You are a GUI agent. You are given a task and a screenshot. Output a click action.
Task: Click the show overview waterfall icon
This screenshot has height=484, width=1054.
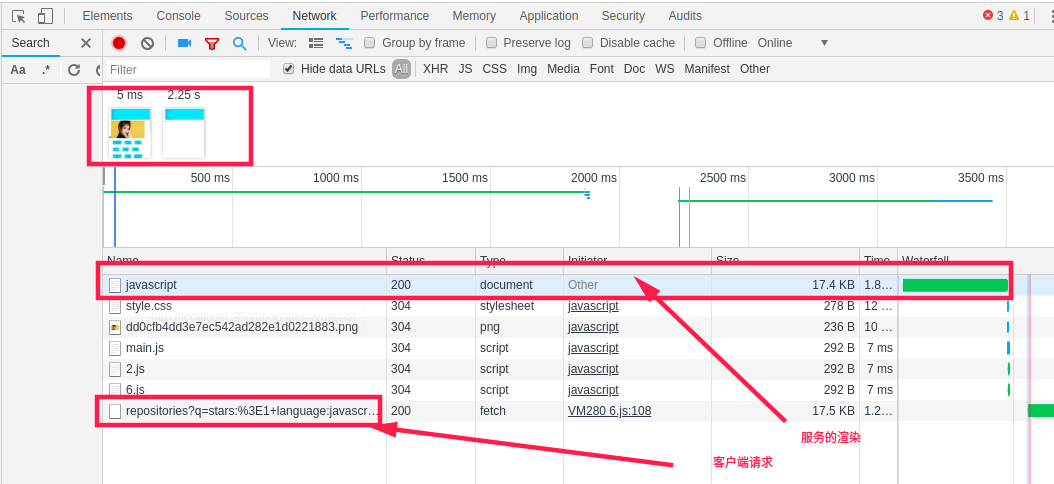pyautogui.click(x=344, y=43)
